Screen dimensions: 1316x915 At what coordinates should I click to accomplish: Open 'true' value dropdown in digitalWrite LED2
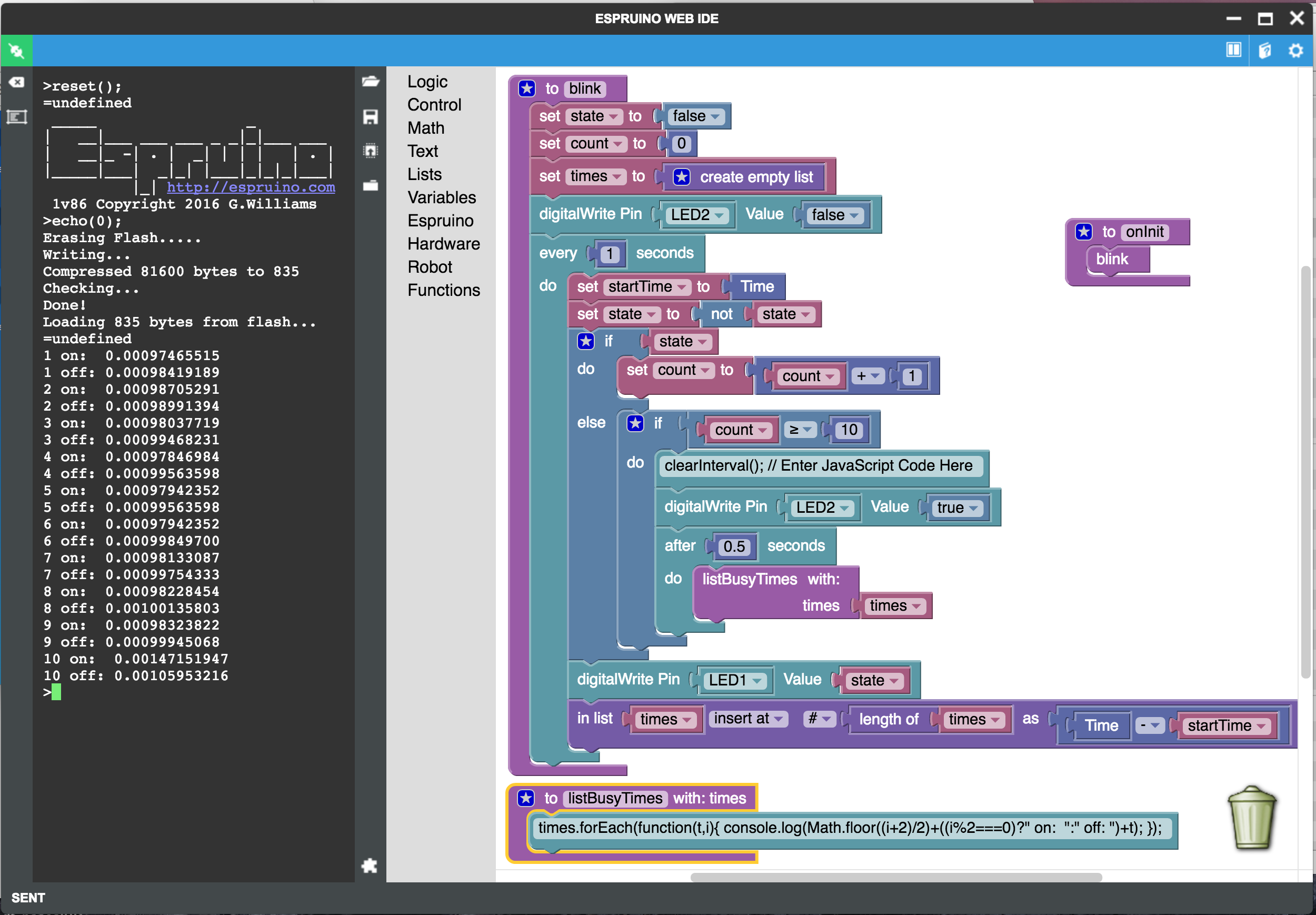958,508
